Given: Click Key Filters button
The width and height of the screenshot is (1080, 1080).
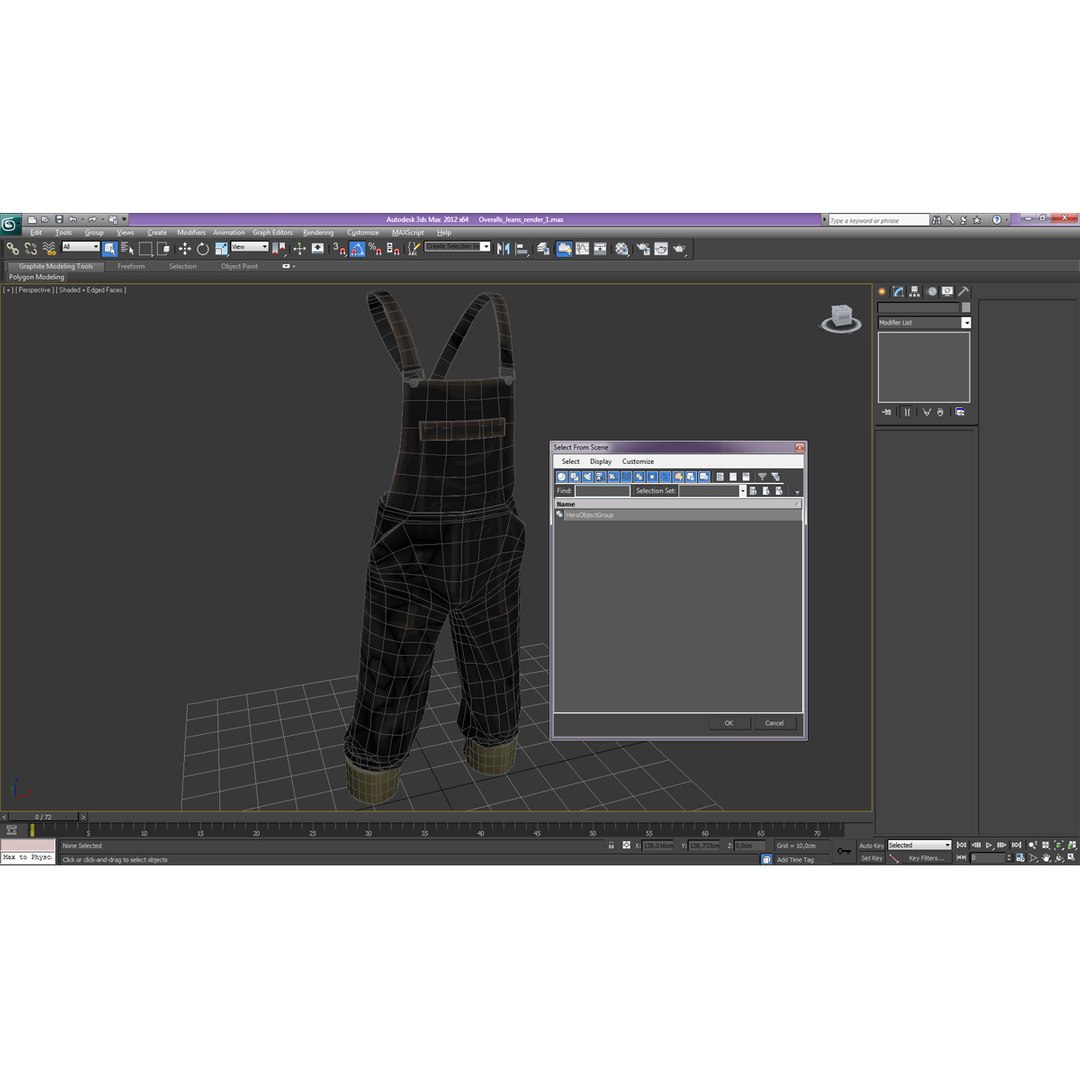Looking at the screenshot, I should (926, 858).
